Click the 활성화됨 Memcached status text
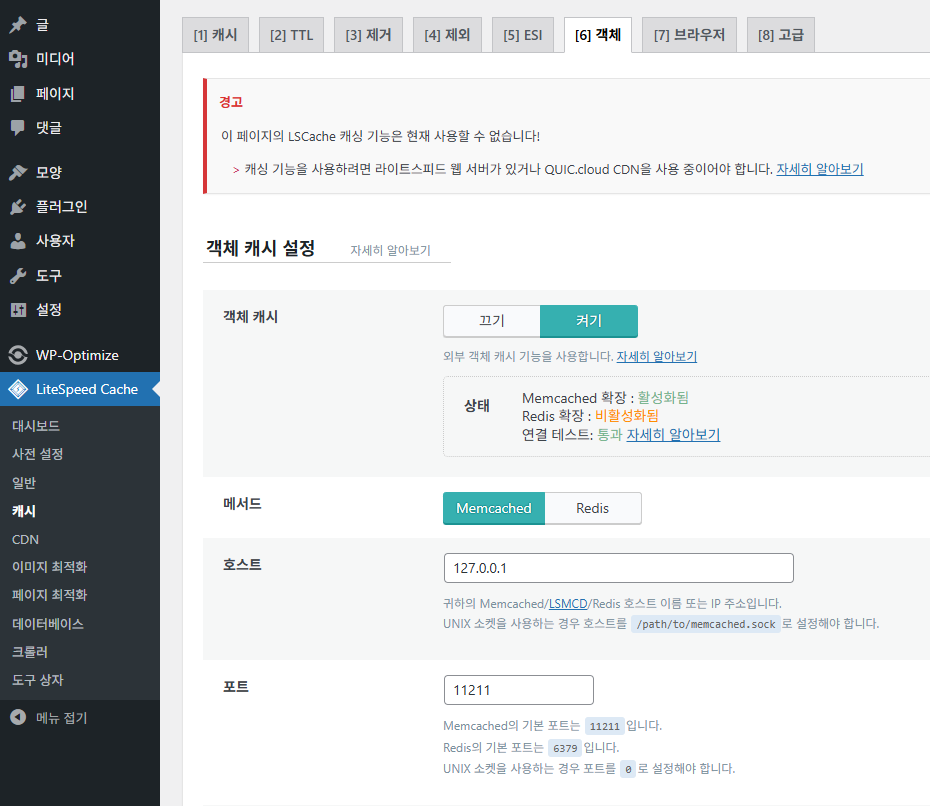 [x=663, y=398]
